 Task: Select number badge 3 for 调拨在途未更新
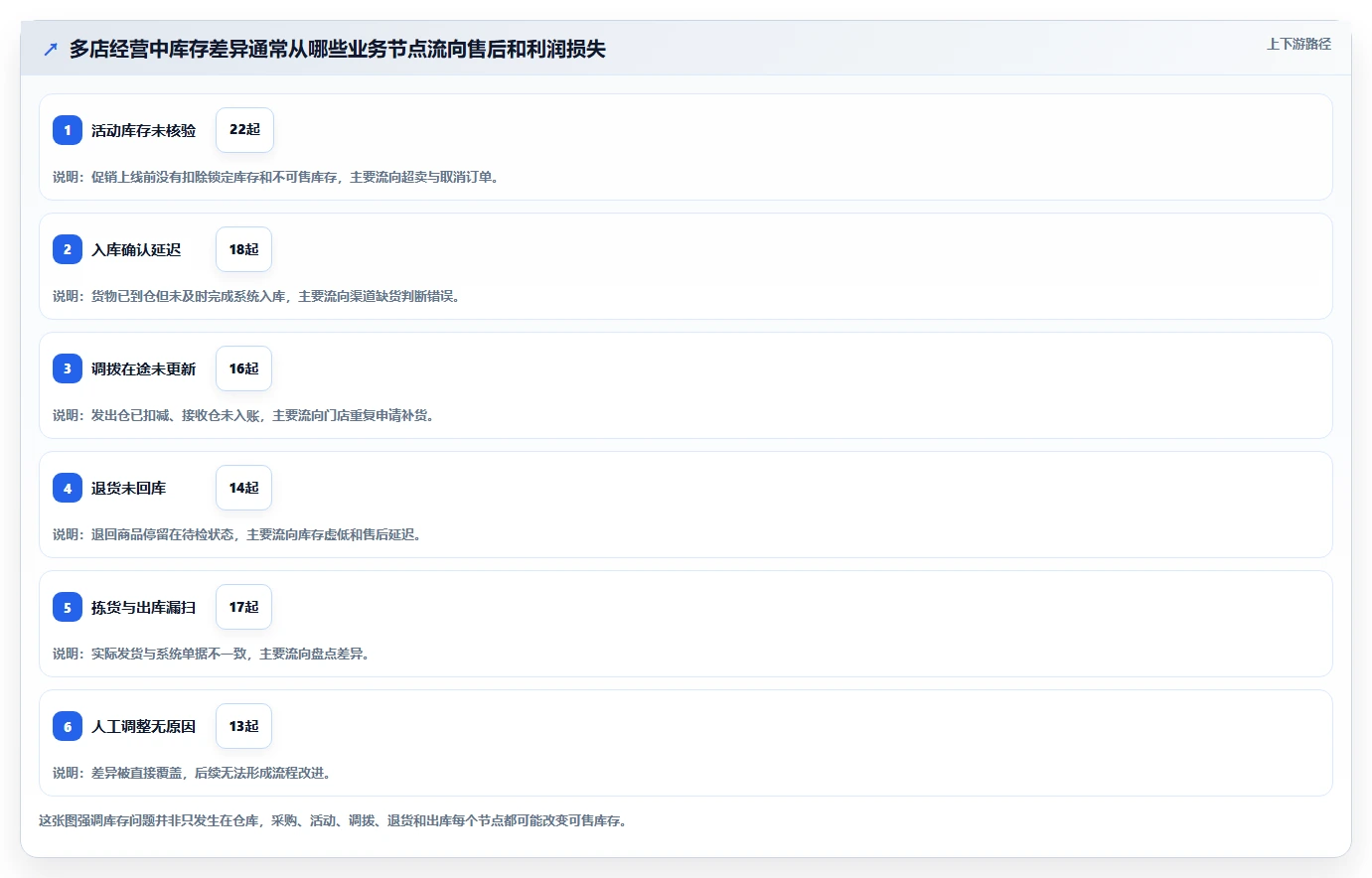[x=68, y=368]
